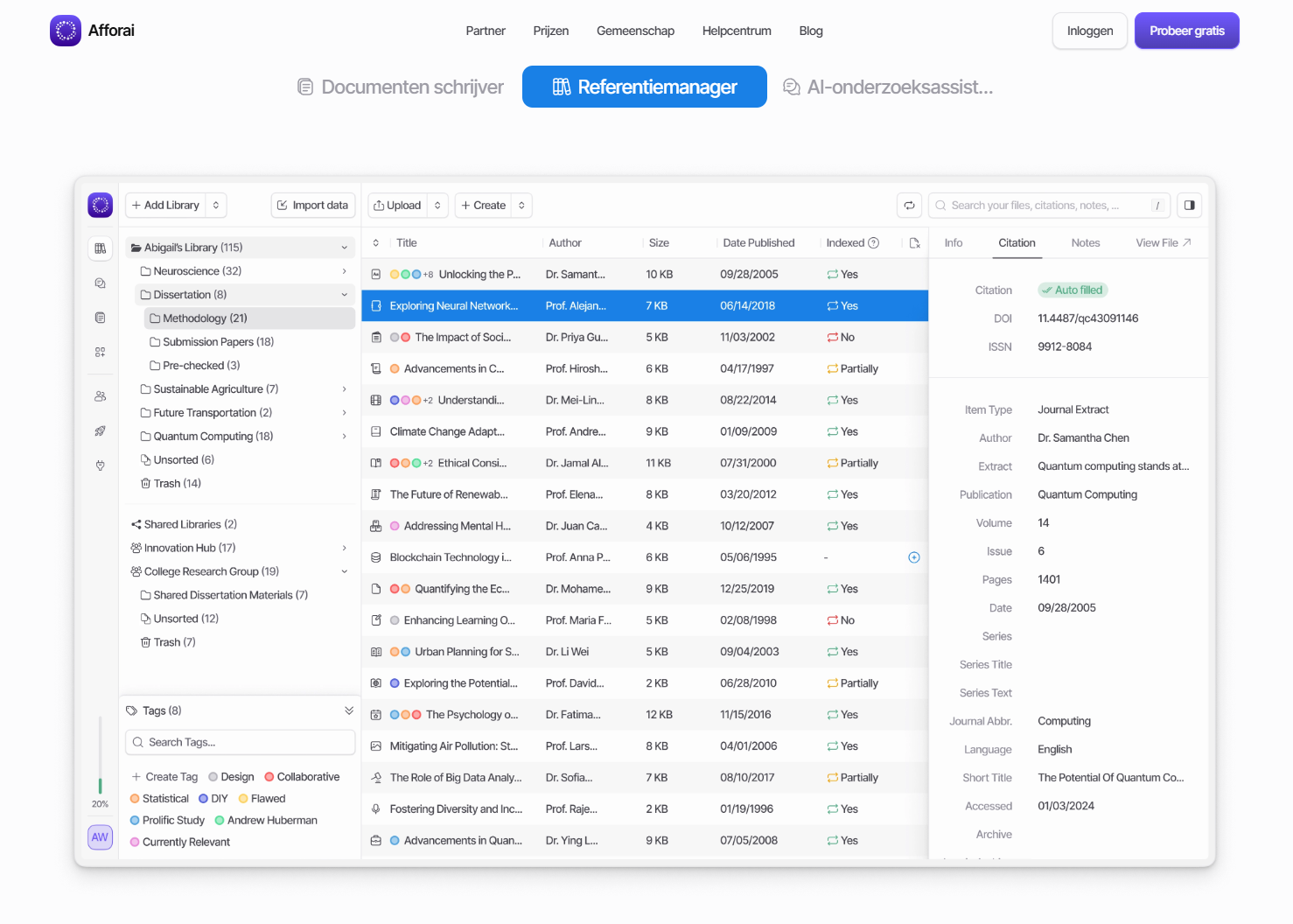Click the Probeer gratis button
This screenshot has height=924, width=1293.
click(x=1186, y=31)
